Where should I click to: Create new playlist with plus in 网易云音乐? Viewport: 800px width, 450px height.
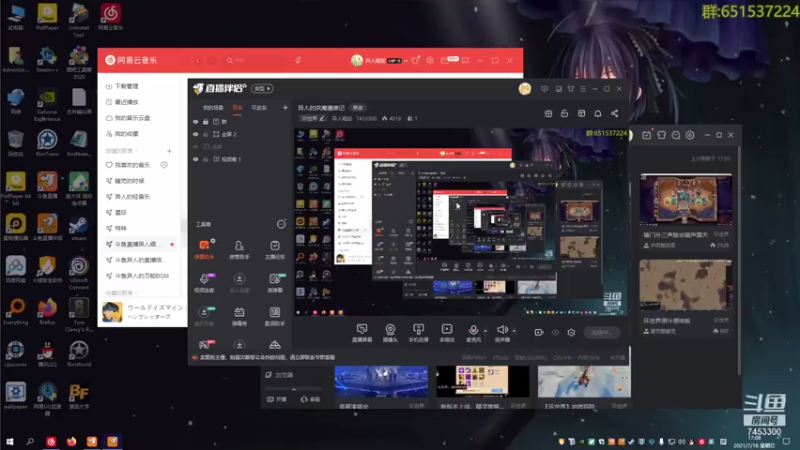(x=169, y=151)
